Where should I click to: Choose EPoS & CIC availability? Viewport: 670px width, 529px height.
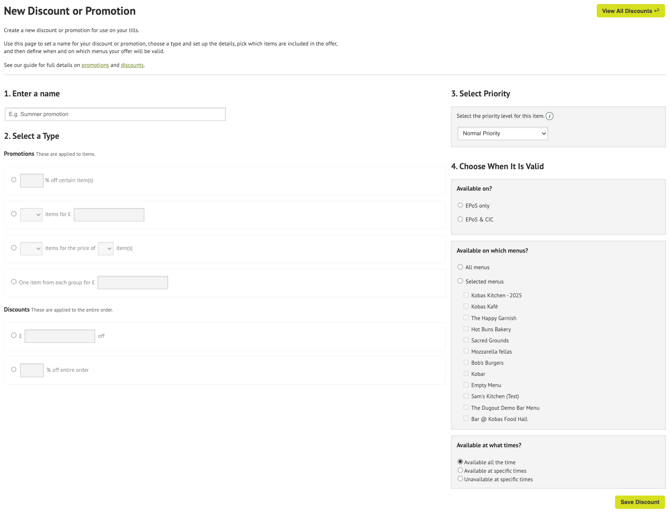[460, 219]
